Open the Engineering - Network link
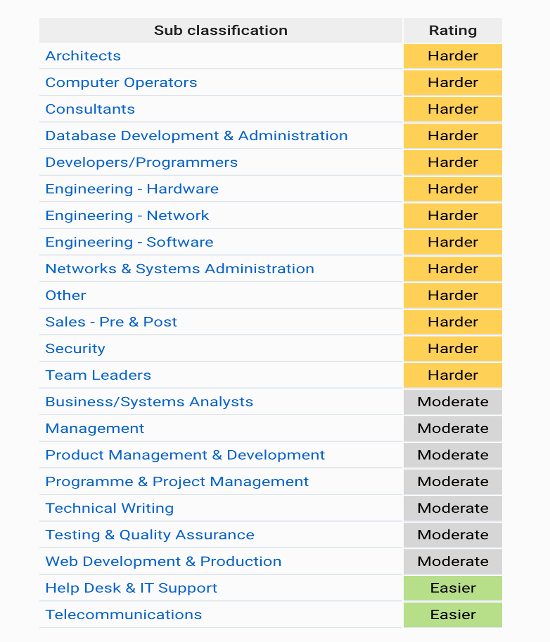550x642 pixels. pos(127,215)
